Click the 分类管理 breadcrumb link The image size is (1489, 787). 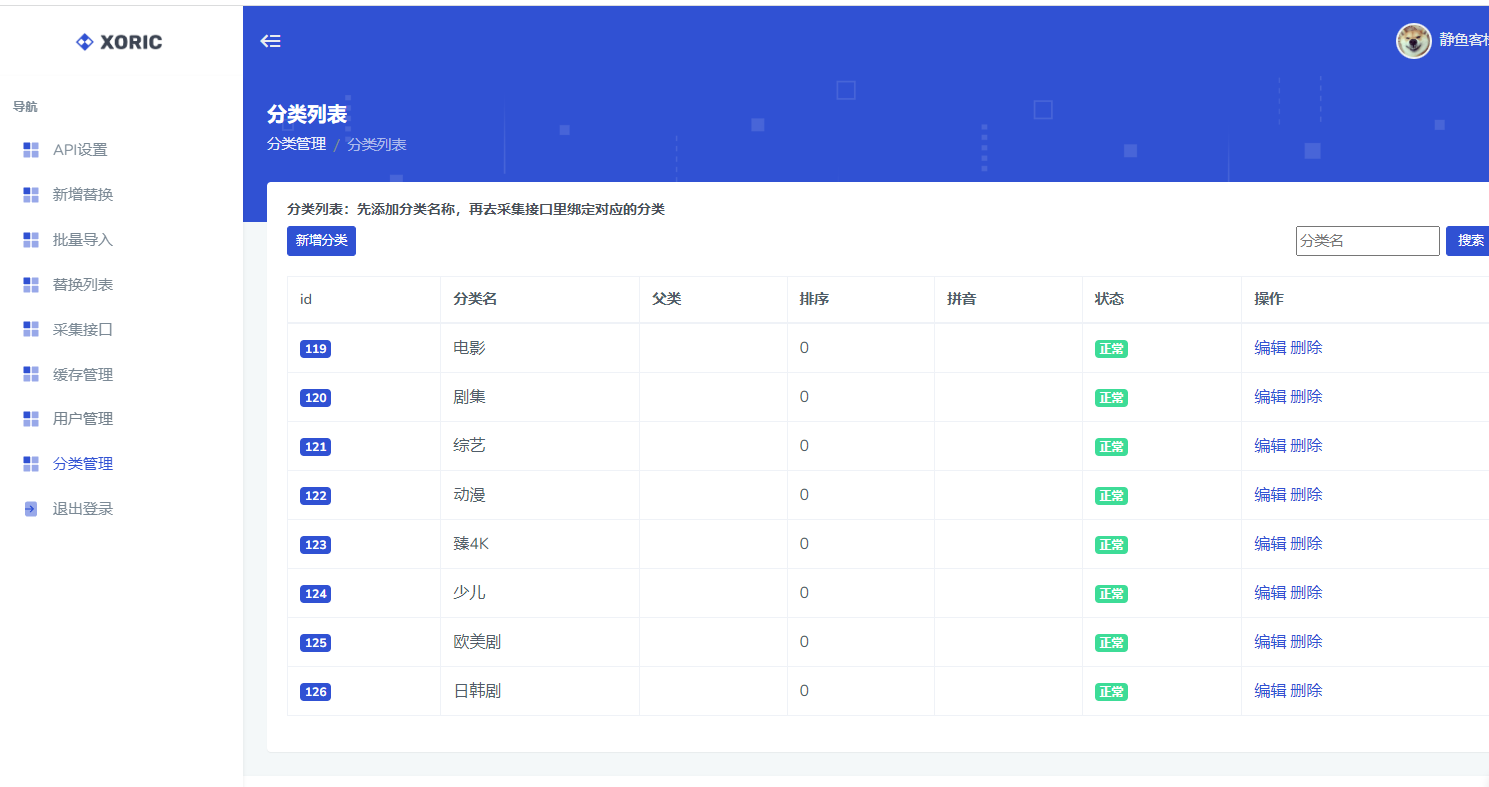296,144
